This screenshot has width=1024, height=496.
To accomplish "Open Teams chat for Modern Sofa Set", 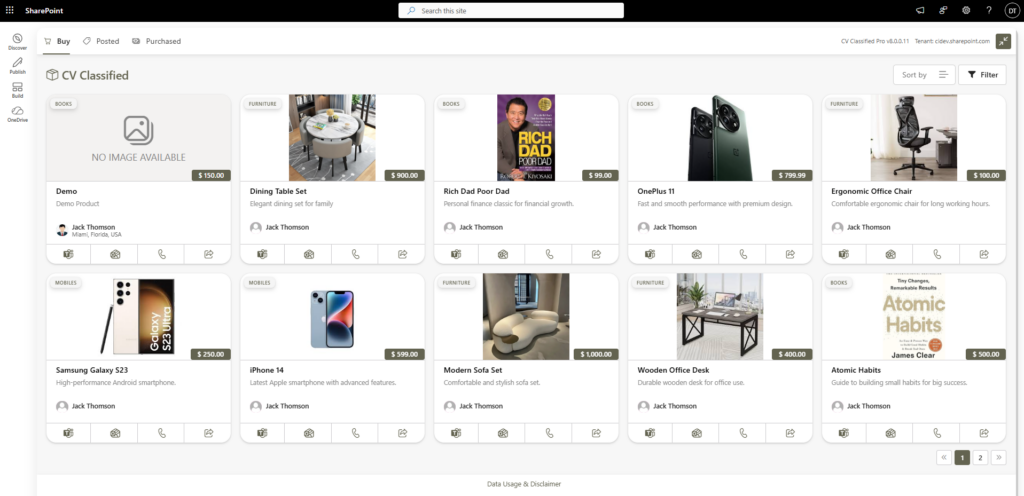I will point(456,433).
